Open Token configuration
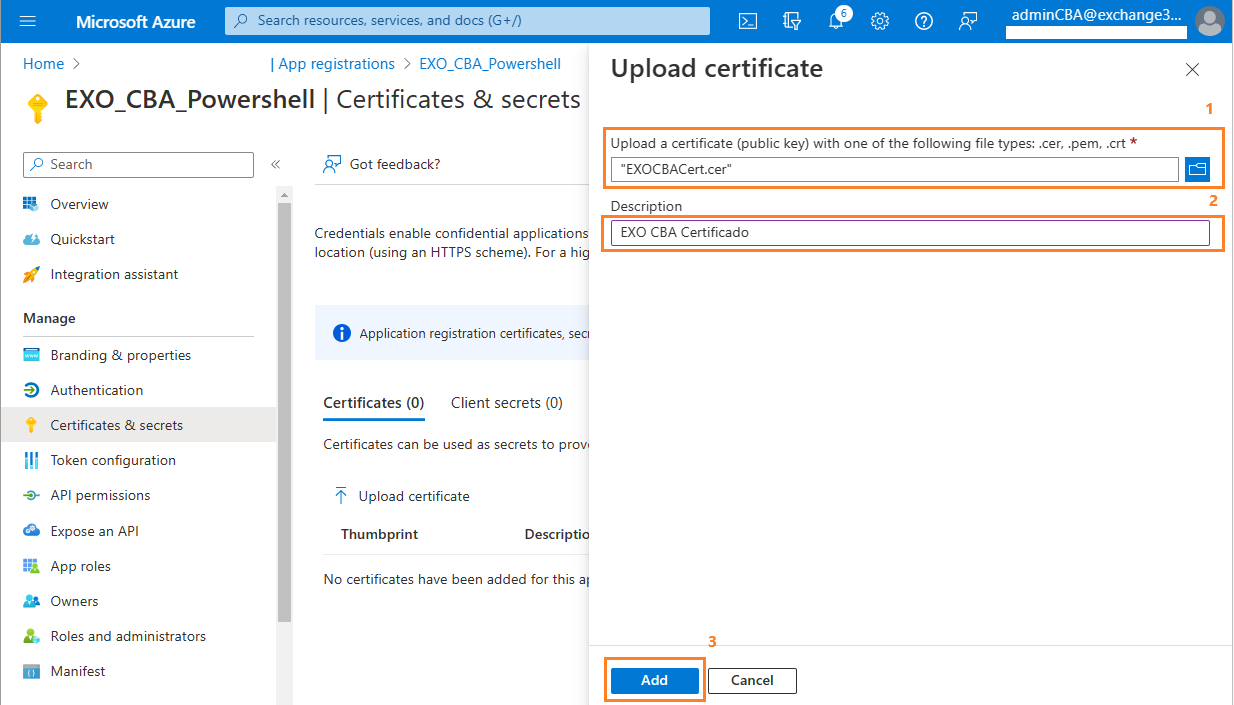This screenshot has height=705, width=1234. click(113, 460)
